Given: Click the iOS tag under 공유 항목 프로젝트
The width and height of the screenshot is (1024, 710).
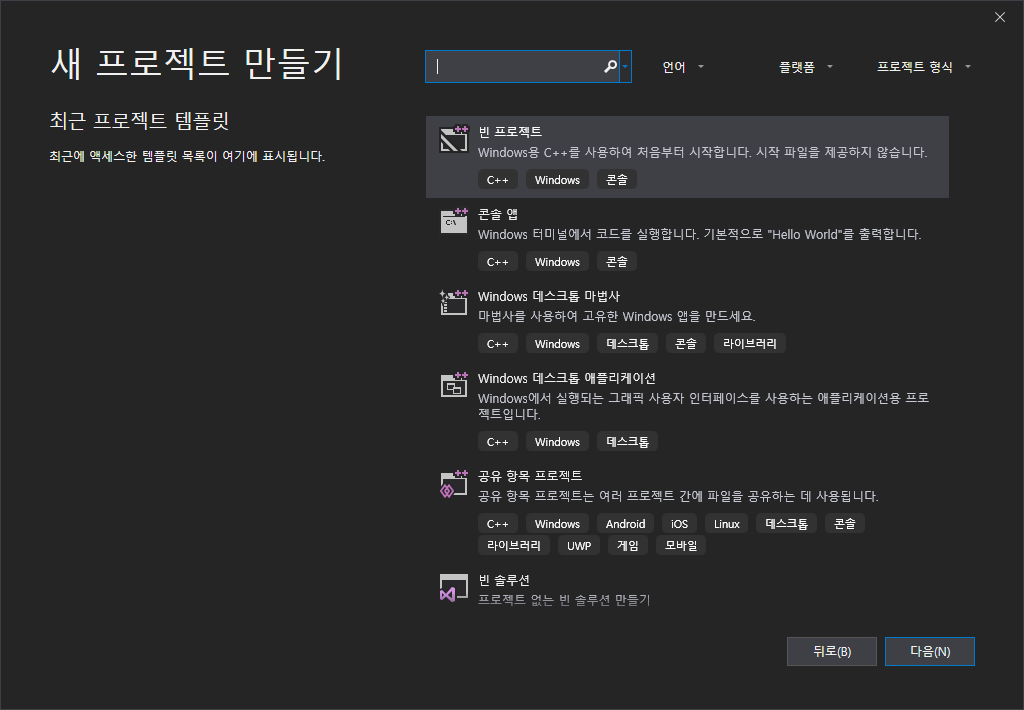Looking at the screenshot, I should (x=679, y=524).
